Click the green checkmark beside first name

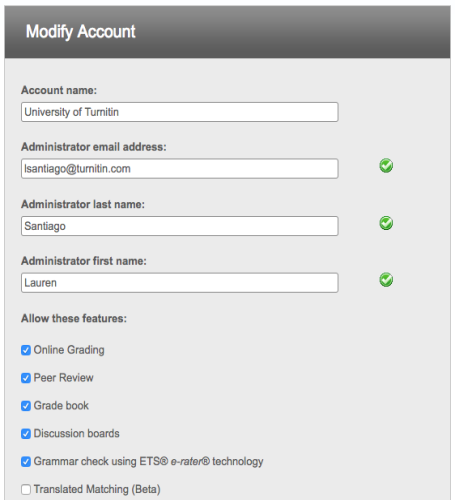386,280
